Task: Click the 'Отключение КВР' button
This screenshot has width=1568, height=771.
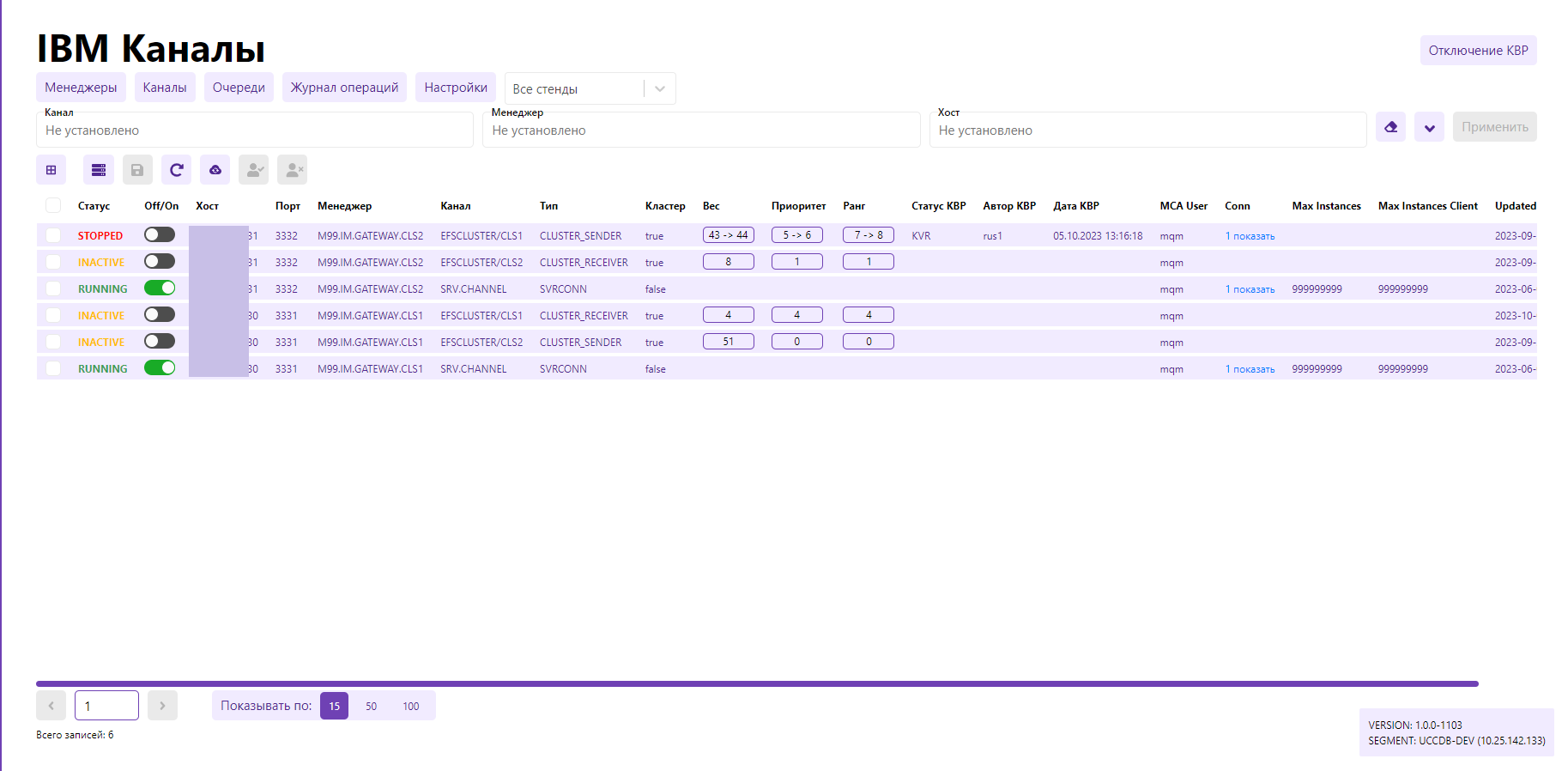Action: 1478,51
